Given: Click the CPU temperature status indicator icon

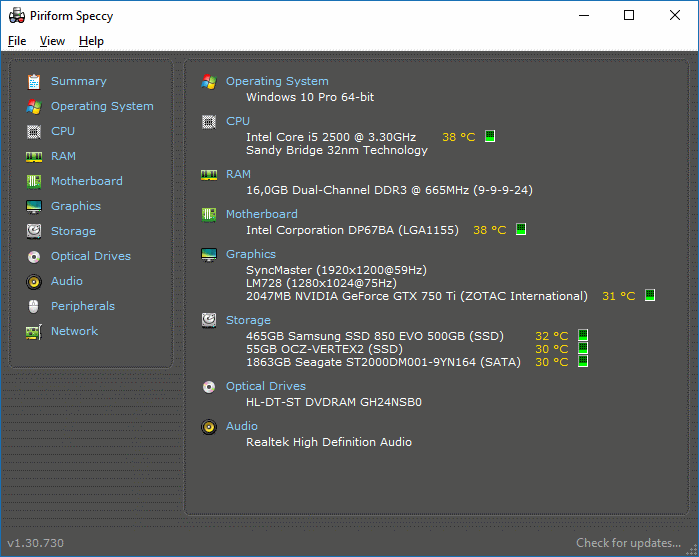Looking at the screenshot, I should coord(489,136).
